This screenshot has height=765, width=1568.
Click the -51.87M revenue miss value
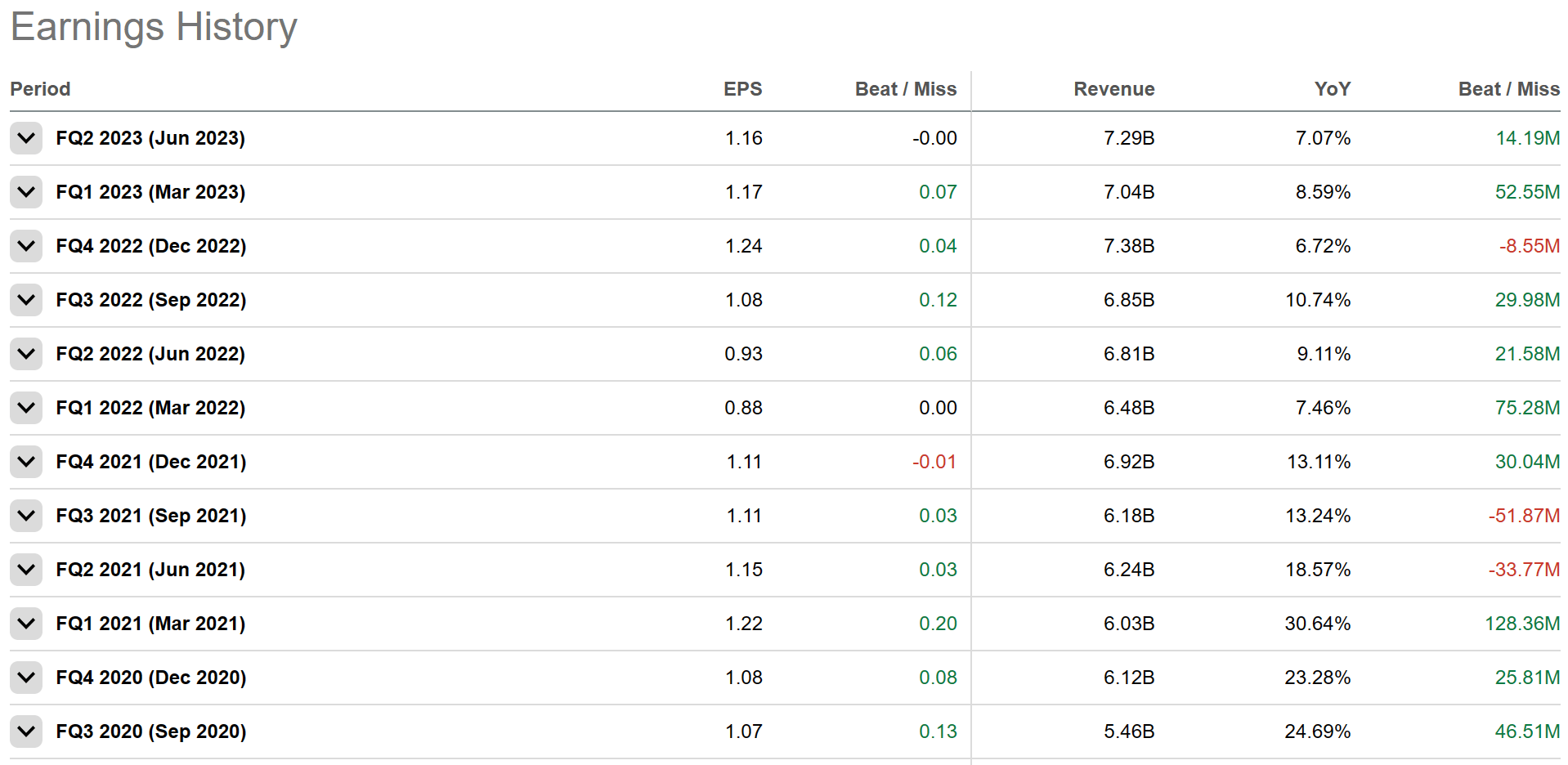click(1524, 516)
